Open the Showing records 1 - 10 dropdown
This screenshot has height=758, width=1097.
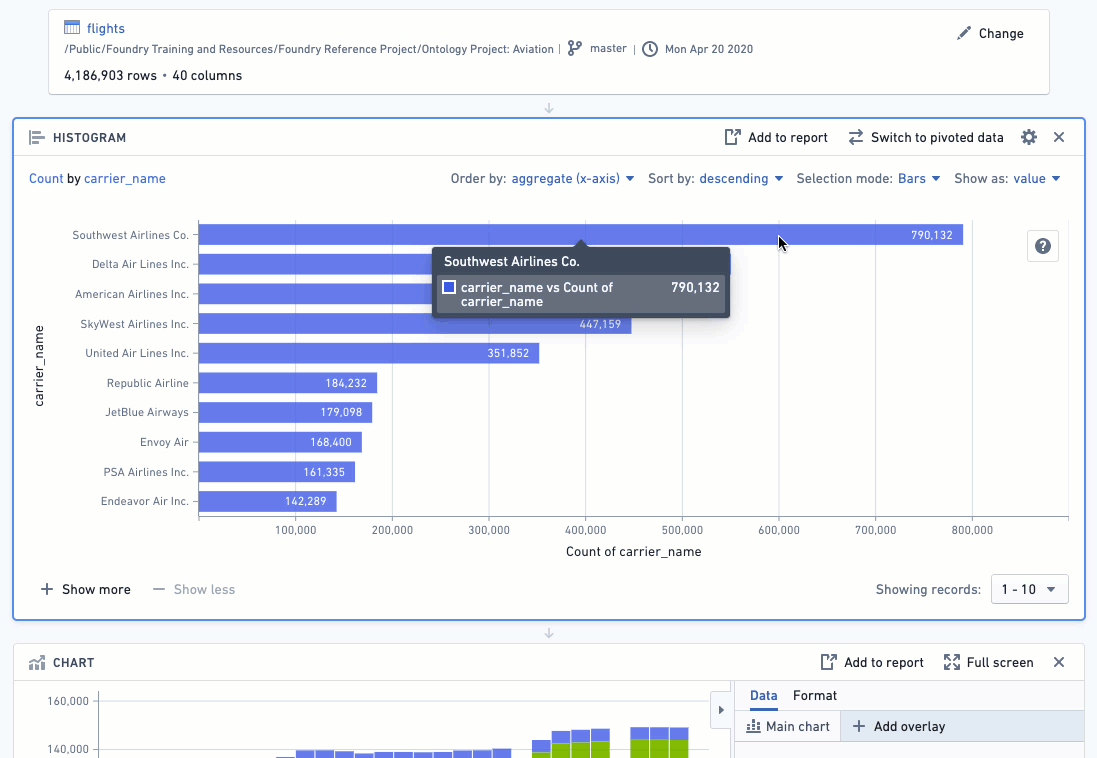[x=1029, y=589]
